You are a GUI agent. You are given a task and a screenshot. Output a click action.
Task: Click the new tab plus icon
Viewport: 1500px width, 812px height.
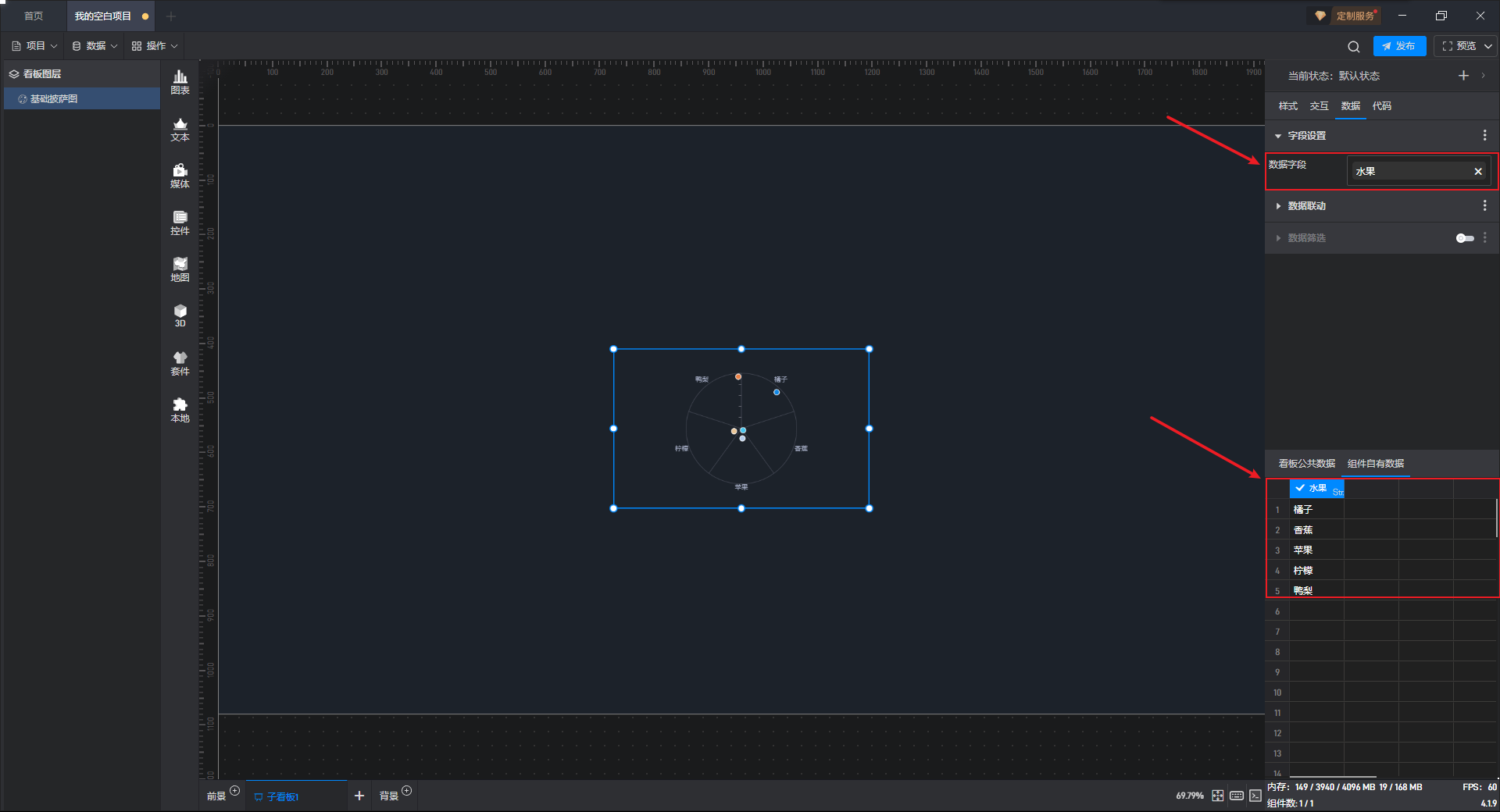pyautogui.click(x=171, y=16)
